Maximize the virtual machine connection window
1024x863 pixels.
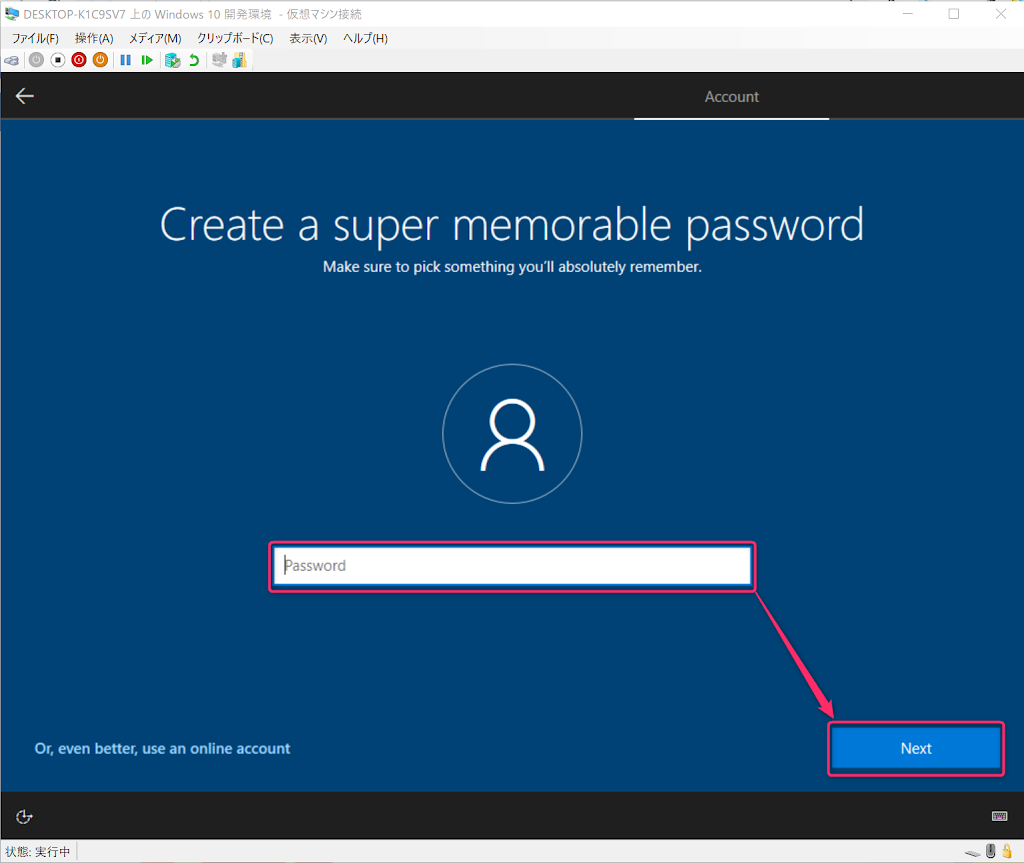pos(954,14)
